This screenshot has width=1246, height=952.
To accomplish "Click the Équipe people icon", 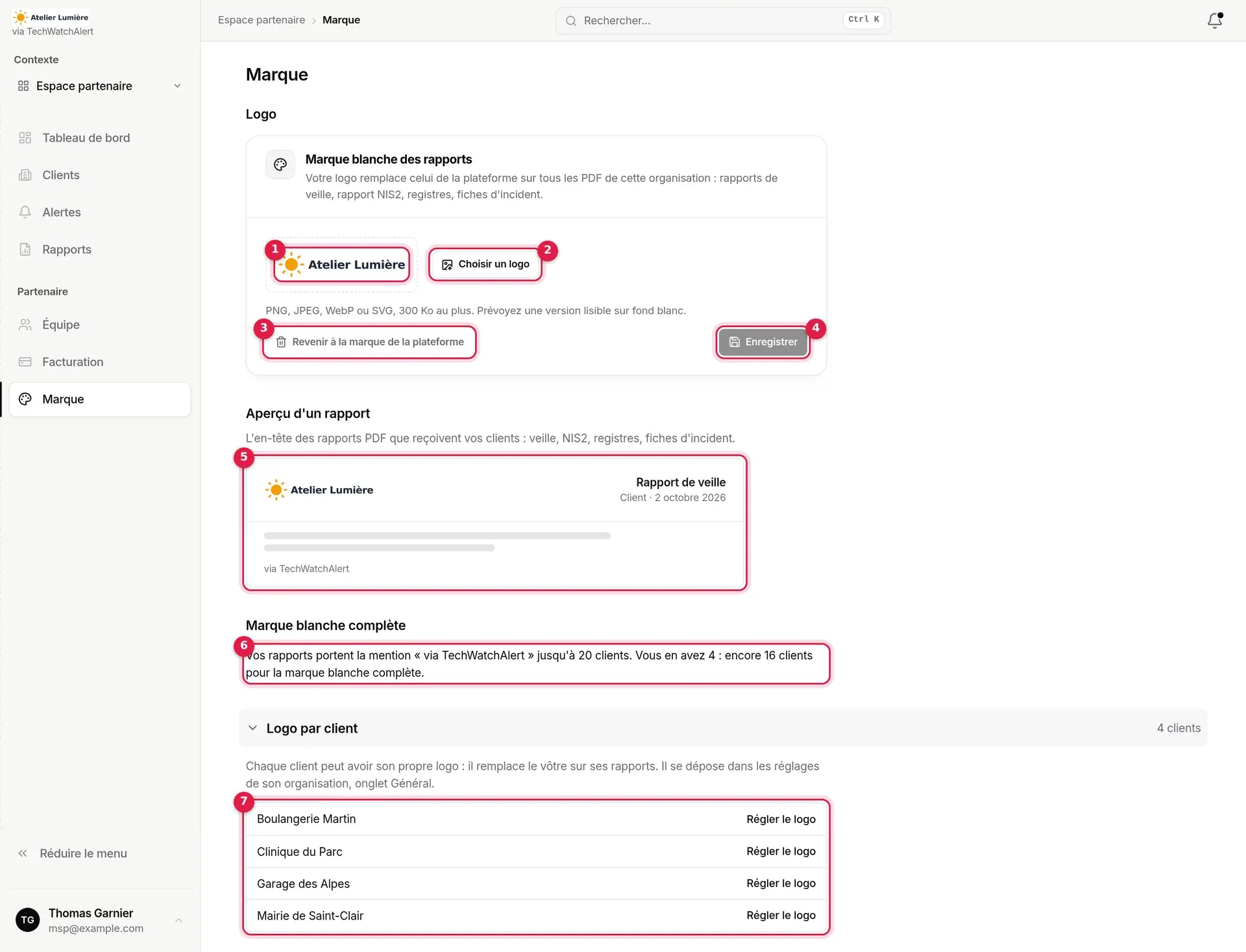I will [x=25, y=324].
